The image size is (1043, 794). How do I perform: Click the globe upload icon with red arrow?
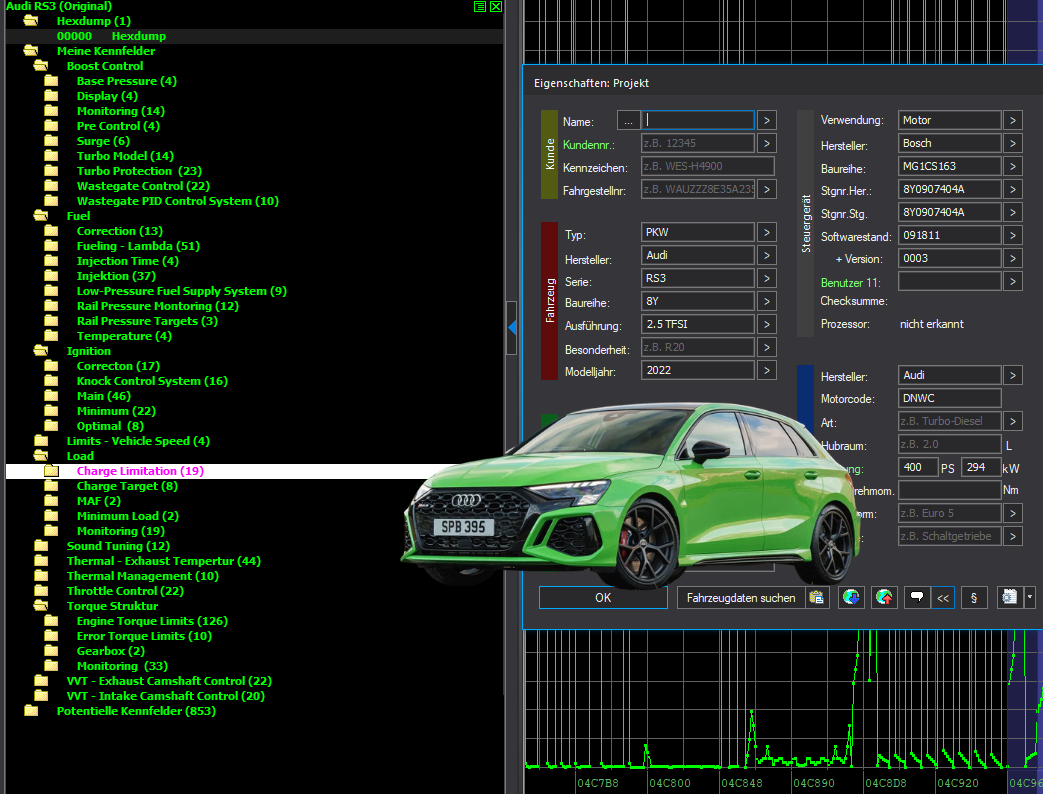884,597
